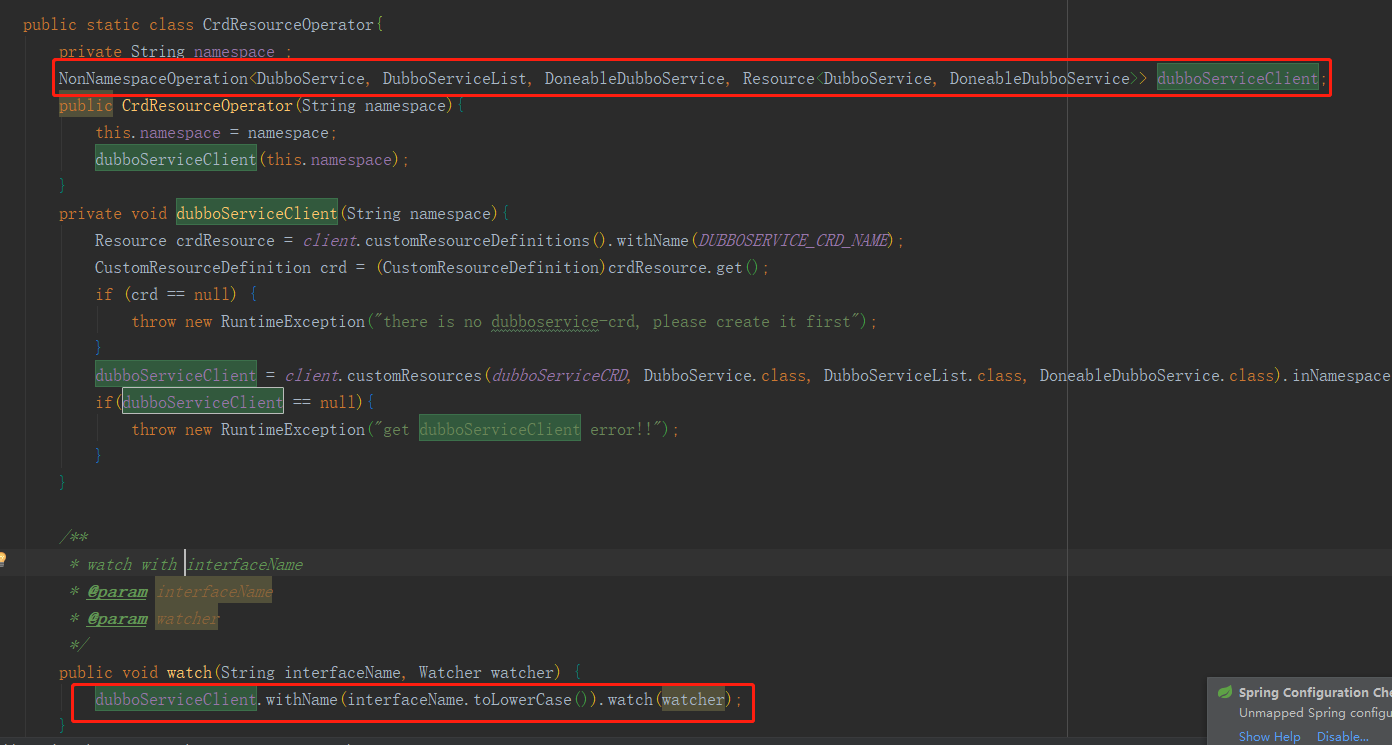Viewport: 1392px width, 745px height.
Task: Click toLowerCase() call in last statement
Action: coord(535,699)
